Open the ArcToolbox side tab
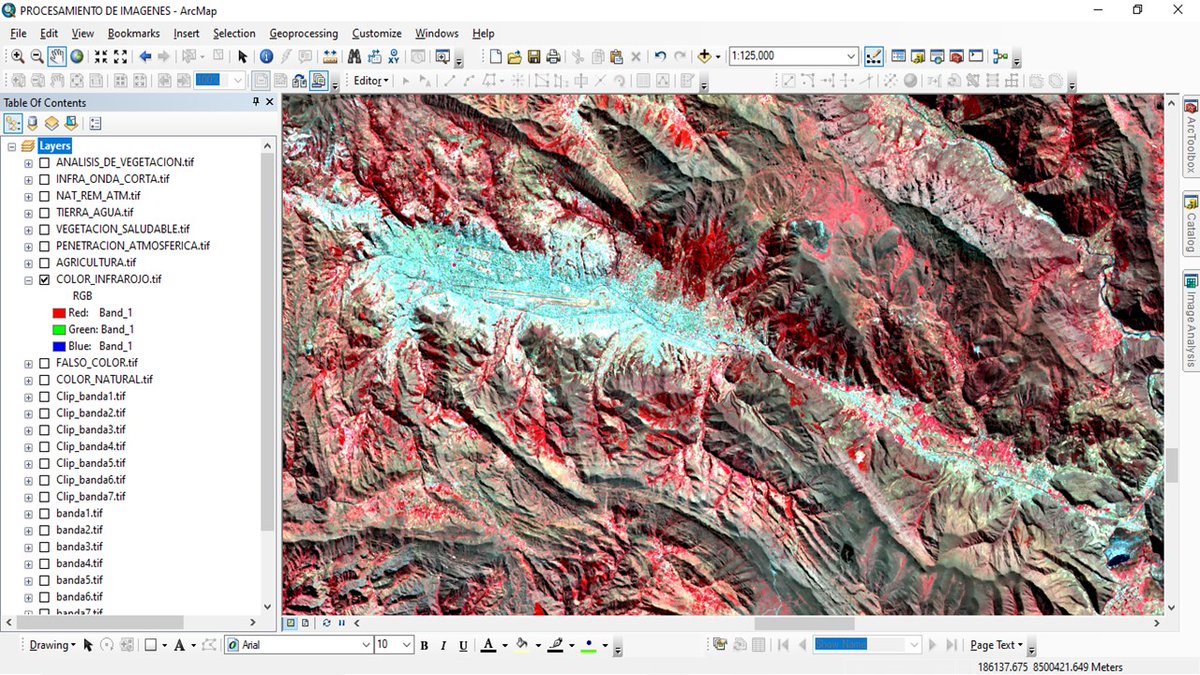Image resolution: width=1200 pixels, height=675 pixels. 1191,138
